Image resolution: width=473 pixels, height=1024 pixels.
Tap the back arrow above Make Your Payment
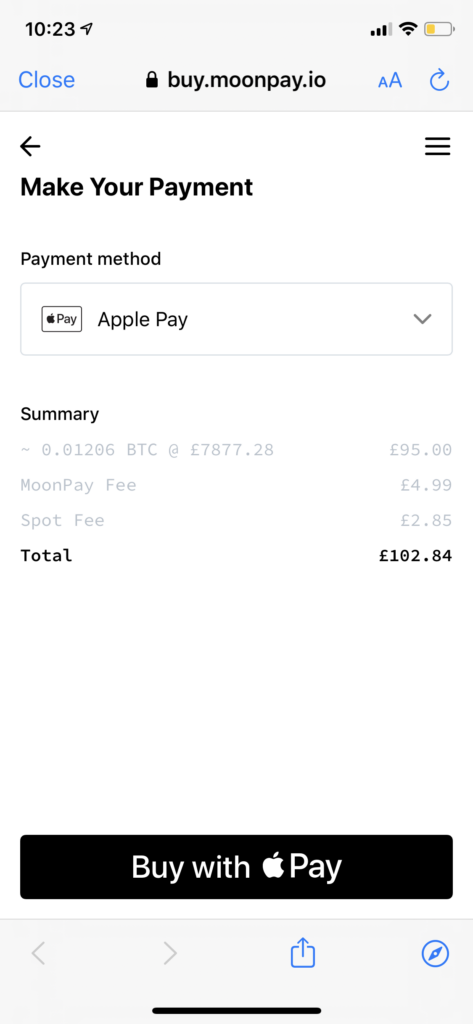[x=30, y=146]
